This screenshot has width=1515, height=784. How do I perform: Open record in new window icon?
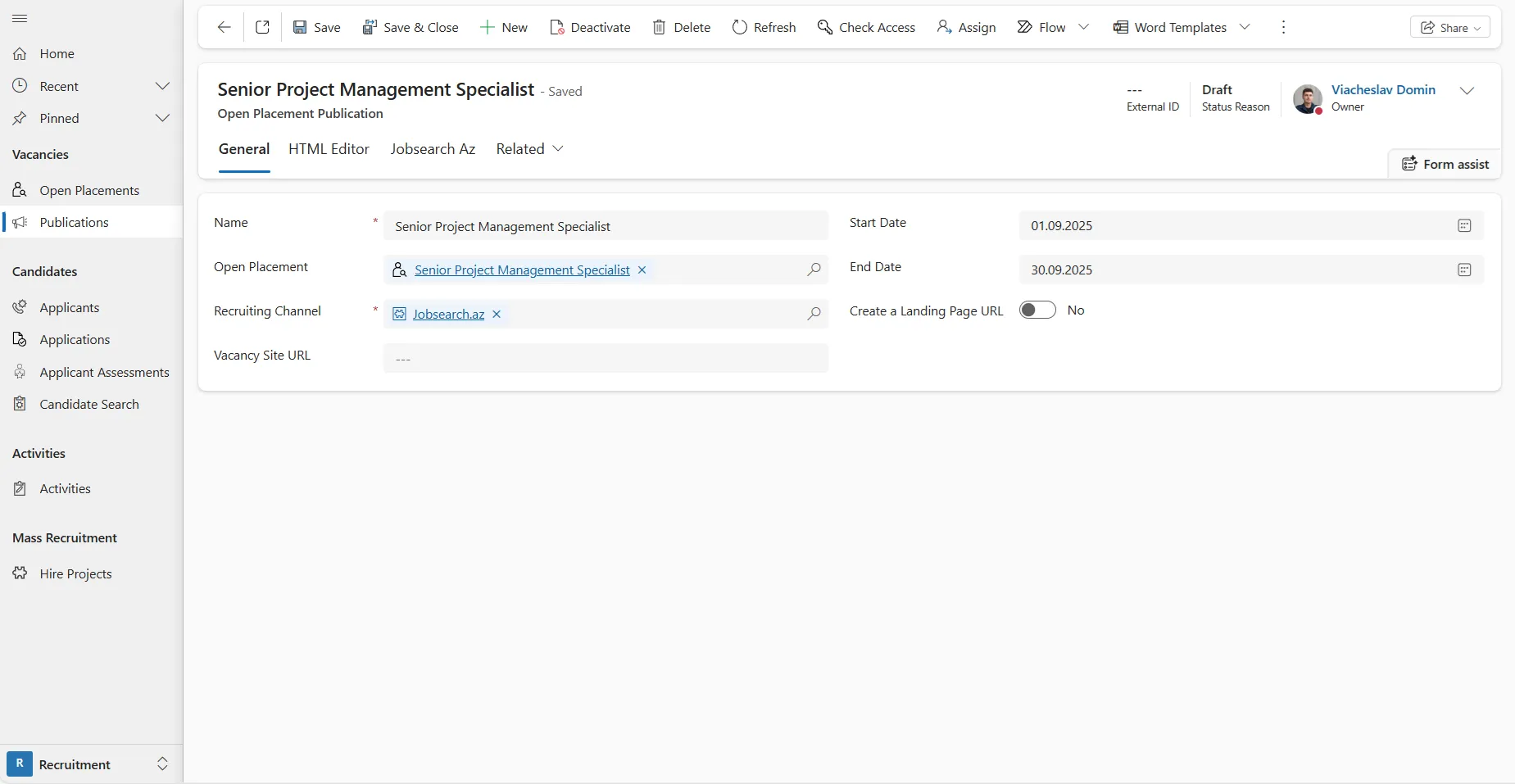pos(262,27)
